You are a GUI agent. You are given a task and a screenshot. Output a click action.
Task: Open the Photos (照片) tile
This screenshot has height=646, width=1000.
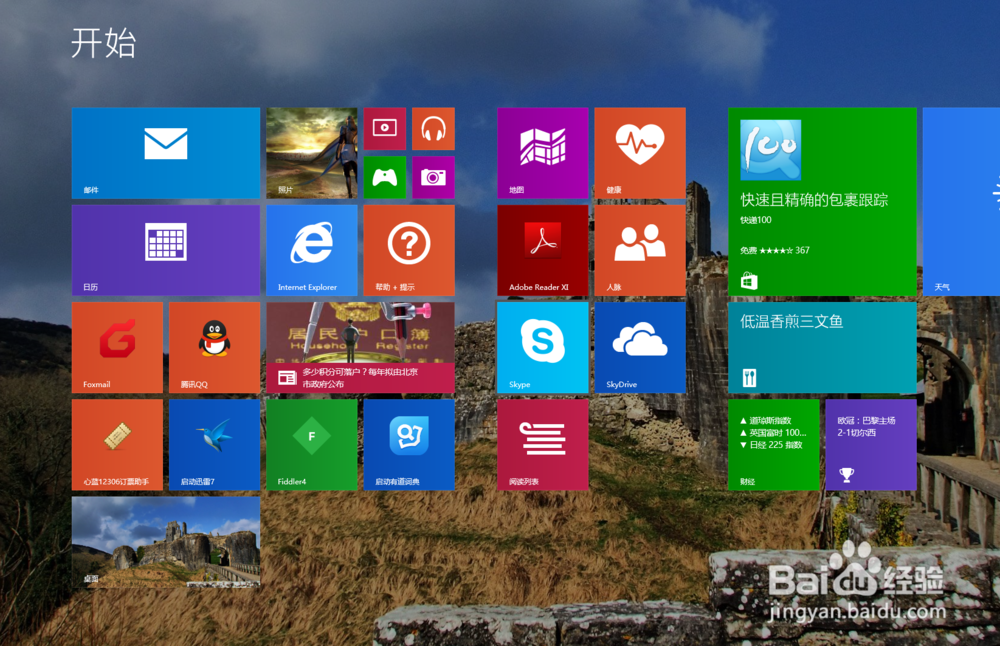[312, 153]
